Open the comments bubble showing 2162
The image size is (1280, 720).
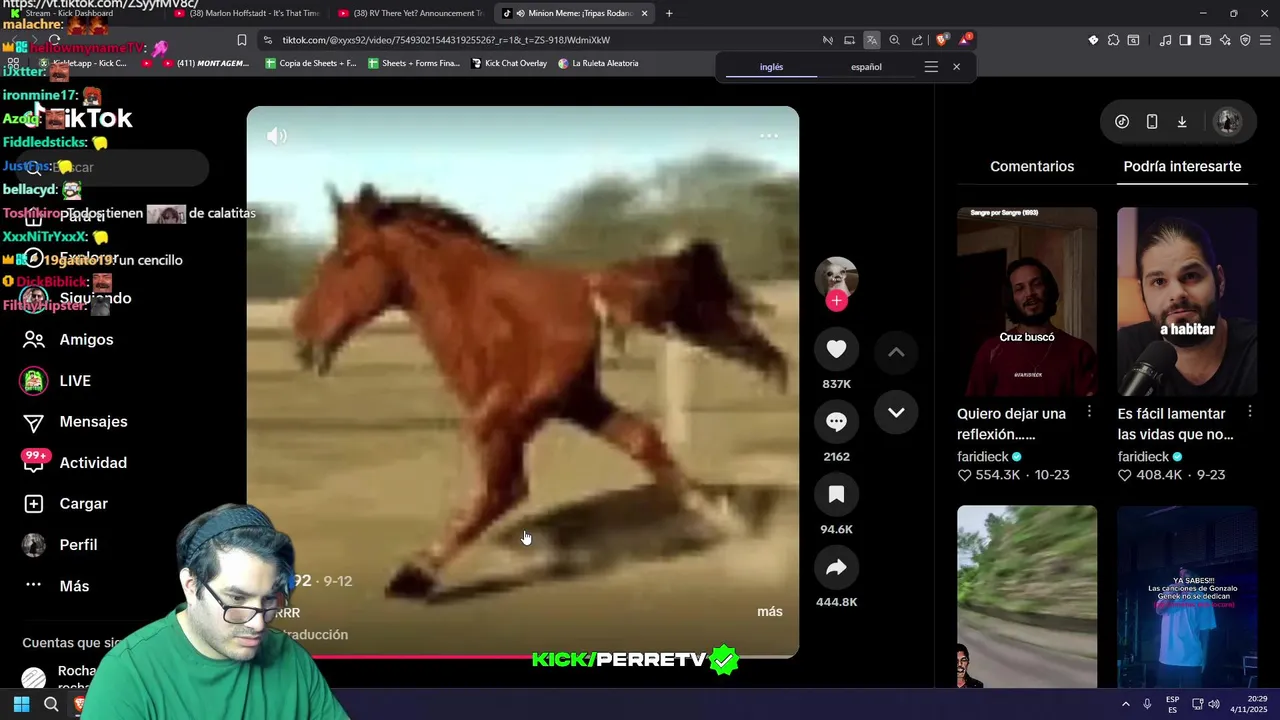(836, 421)
